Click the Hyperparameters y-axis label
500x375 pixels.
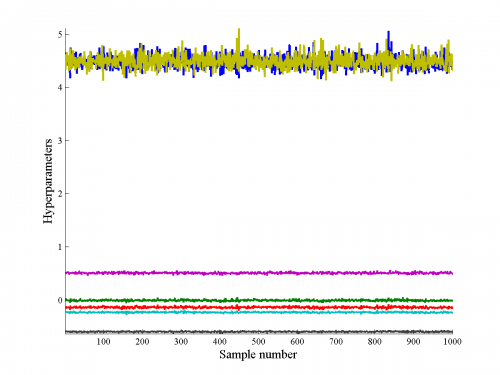pos(48,181)
